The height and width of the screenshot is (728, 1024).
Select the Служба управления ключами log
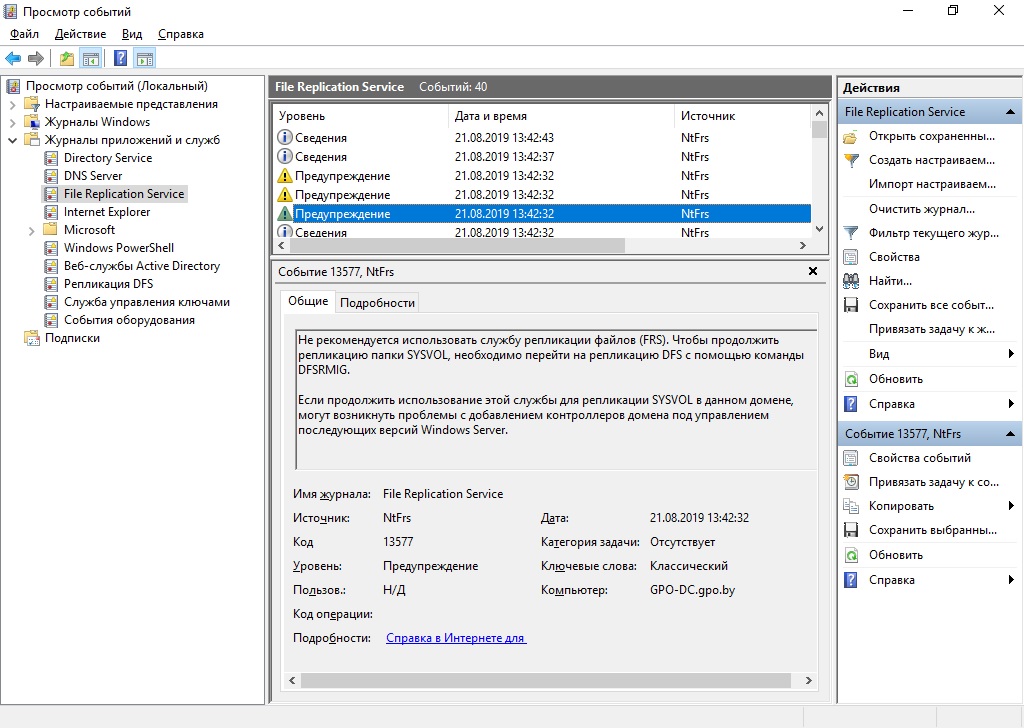coord(147,302)
